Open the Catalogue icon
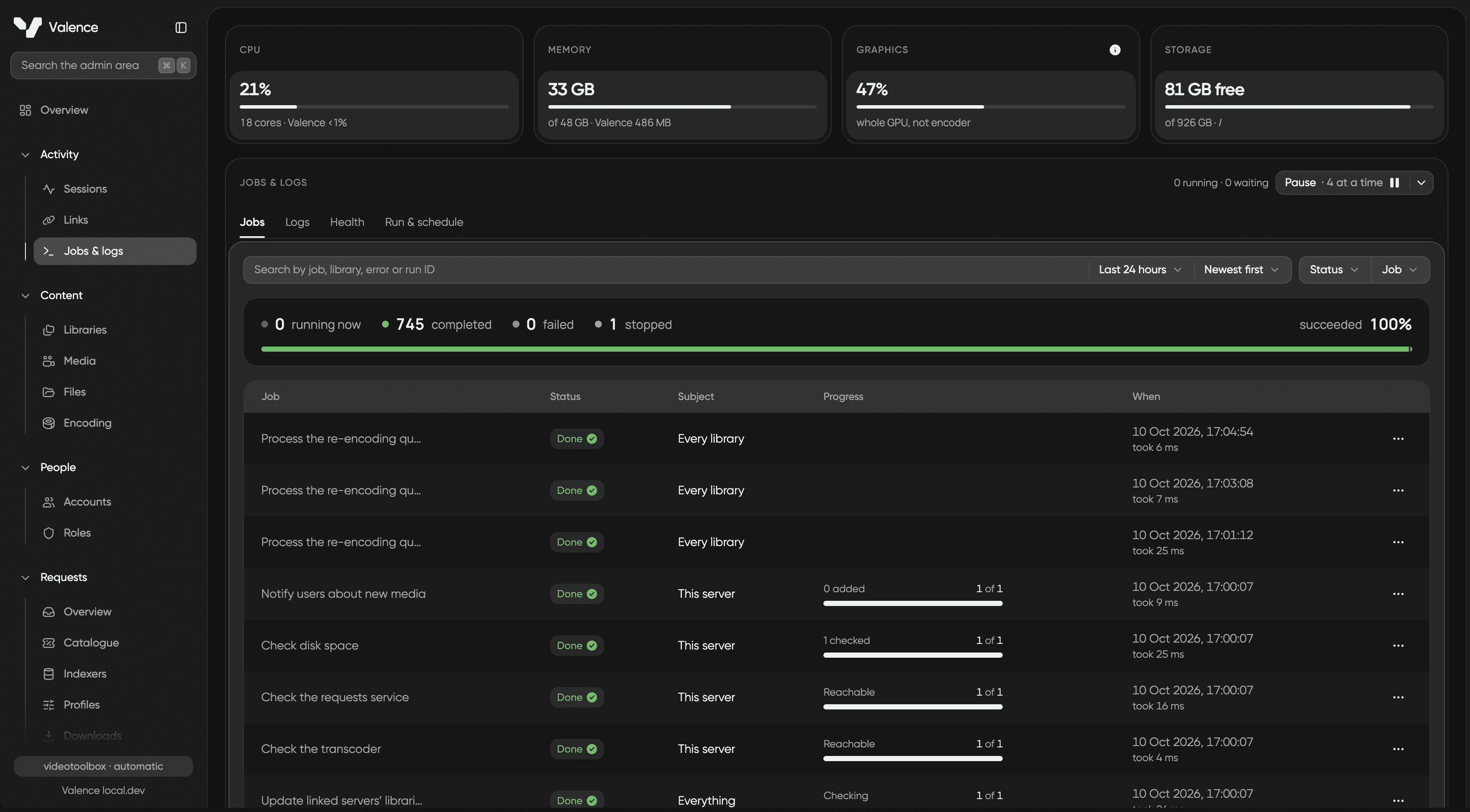Viewport: 1470px width, 812px height. [x=49, y=643]
